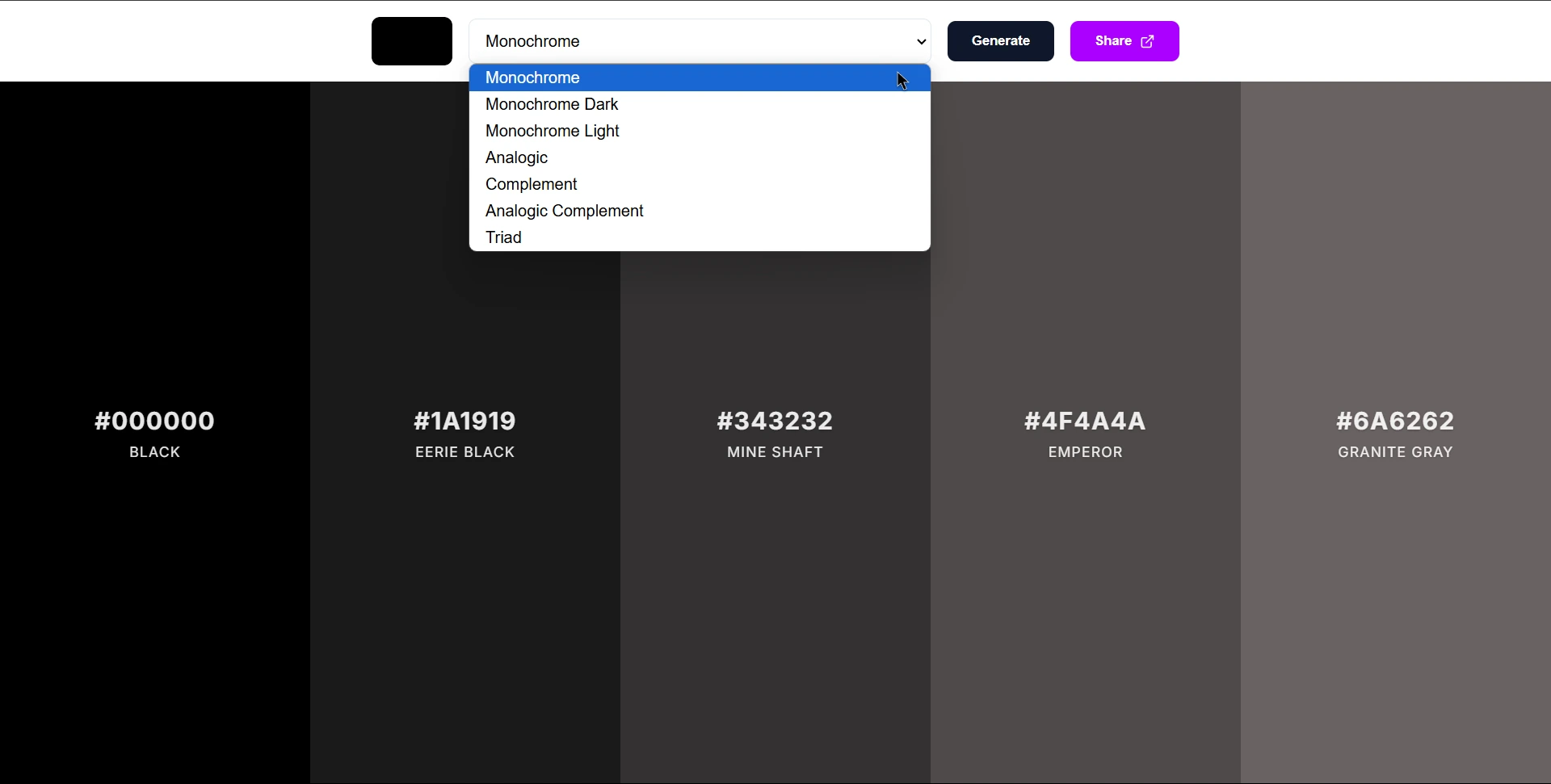Click the MINE SHAFT color column

click(x=775, y=606)
